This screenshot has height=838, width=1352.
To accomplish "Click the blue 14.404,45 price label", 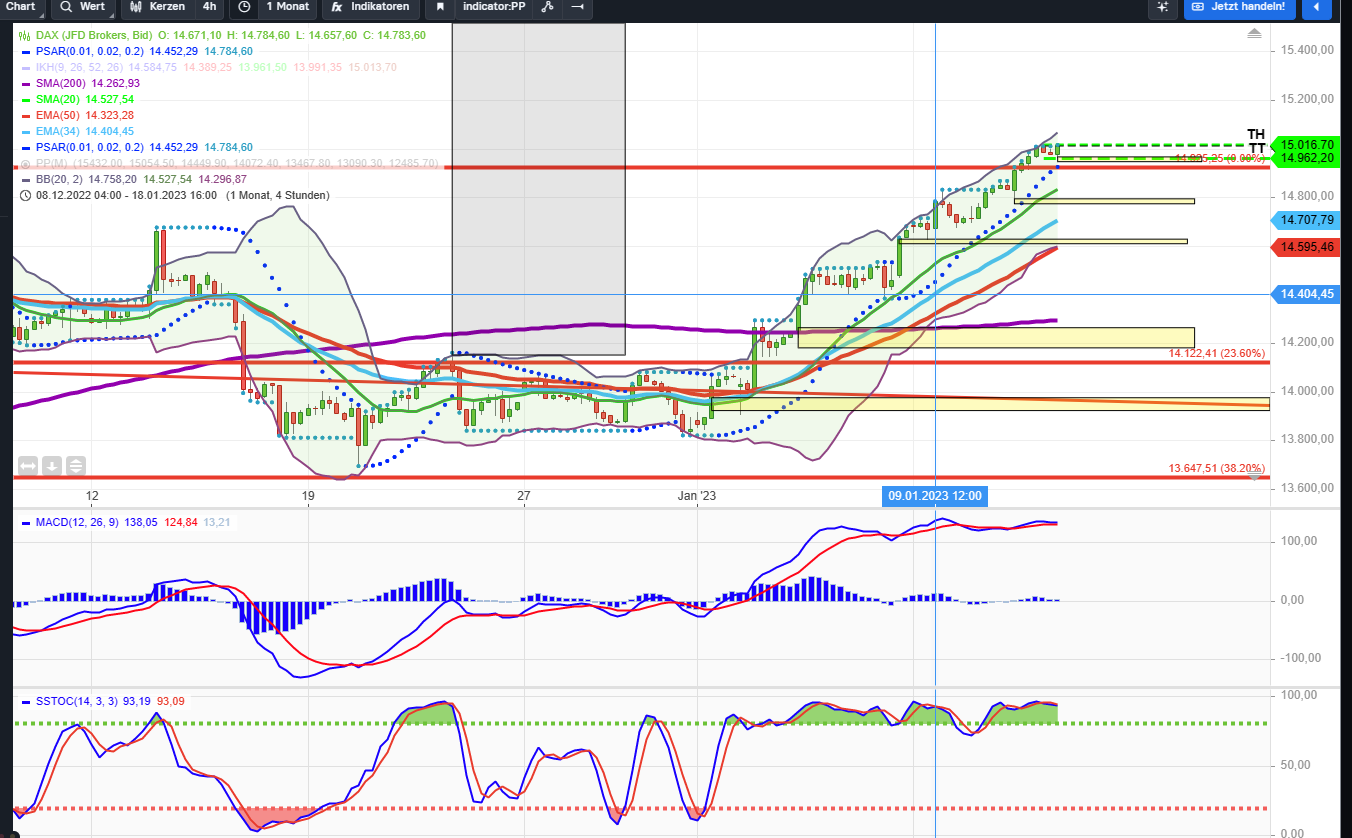I will 1307,294.
